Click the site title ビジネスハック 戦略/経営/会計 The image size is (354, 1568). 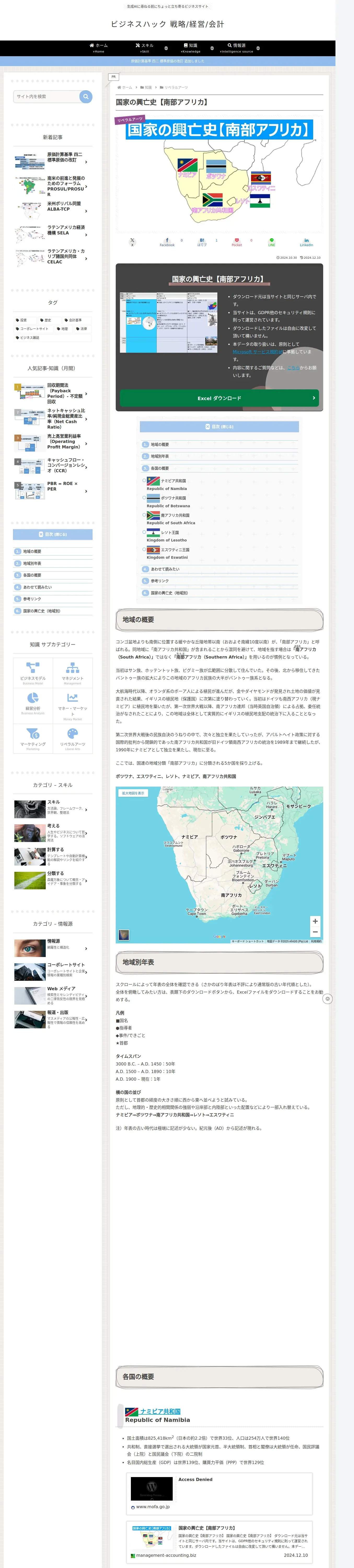[167, 24]
